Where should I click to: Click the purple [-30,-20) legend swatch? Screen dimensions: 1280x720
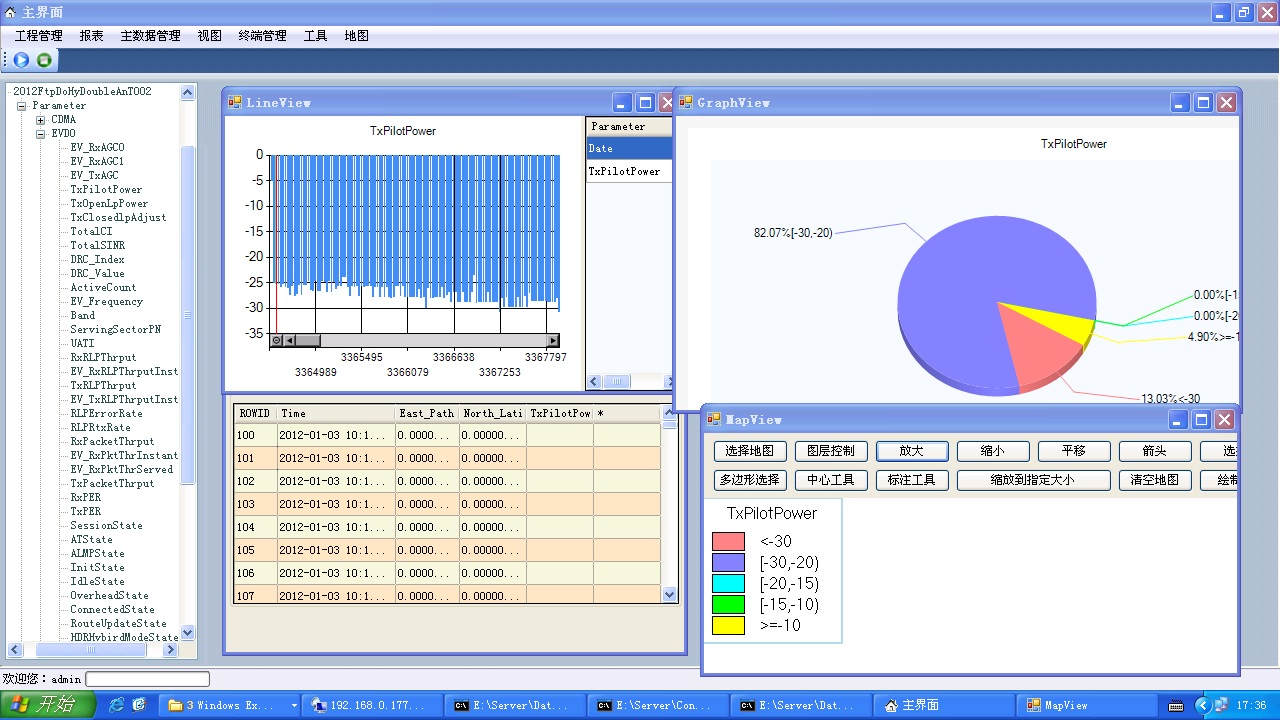[x=728, y=562]
